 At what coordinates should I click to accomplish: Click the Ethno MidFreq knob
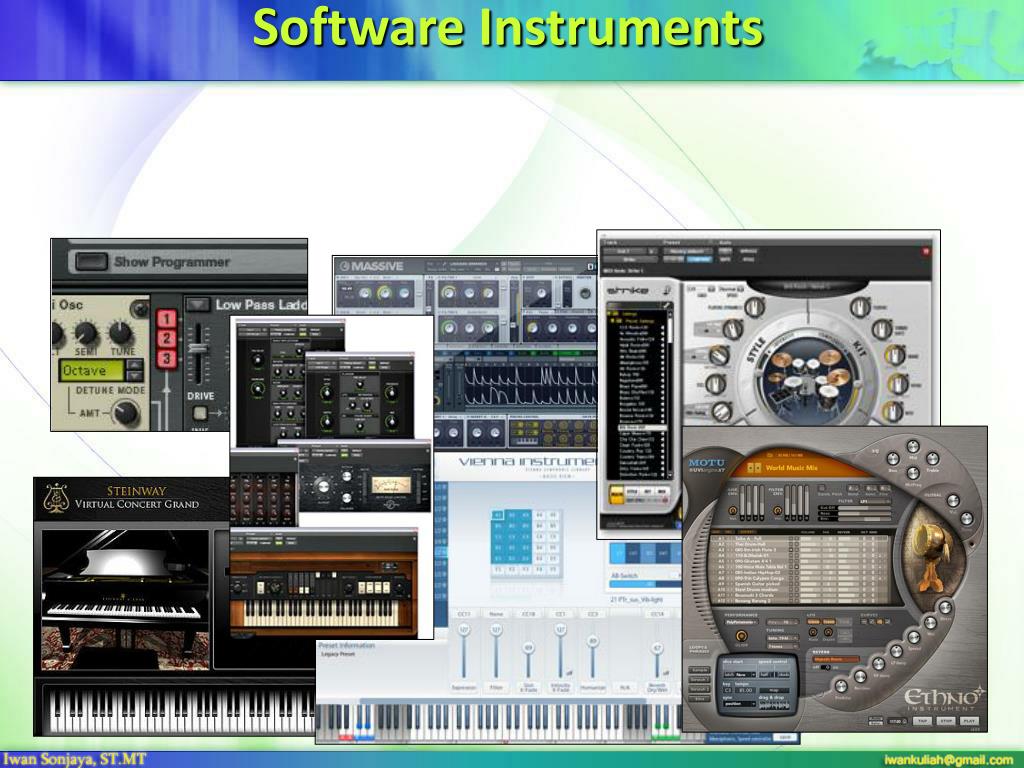[912, 473]
